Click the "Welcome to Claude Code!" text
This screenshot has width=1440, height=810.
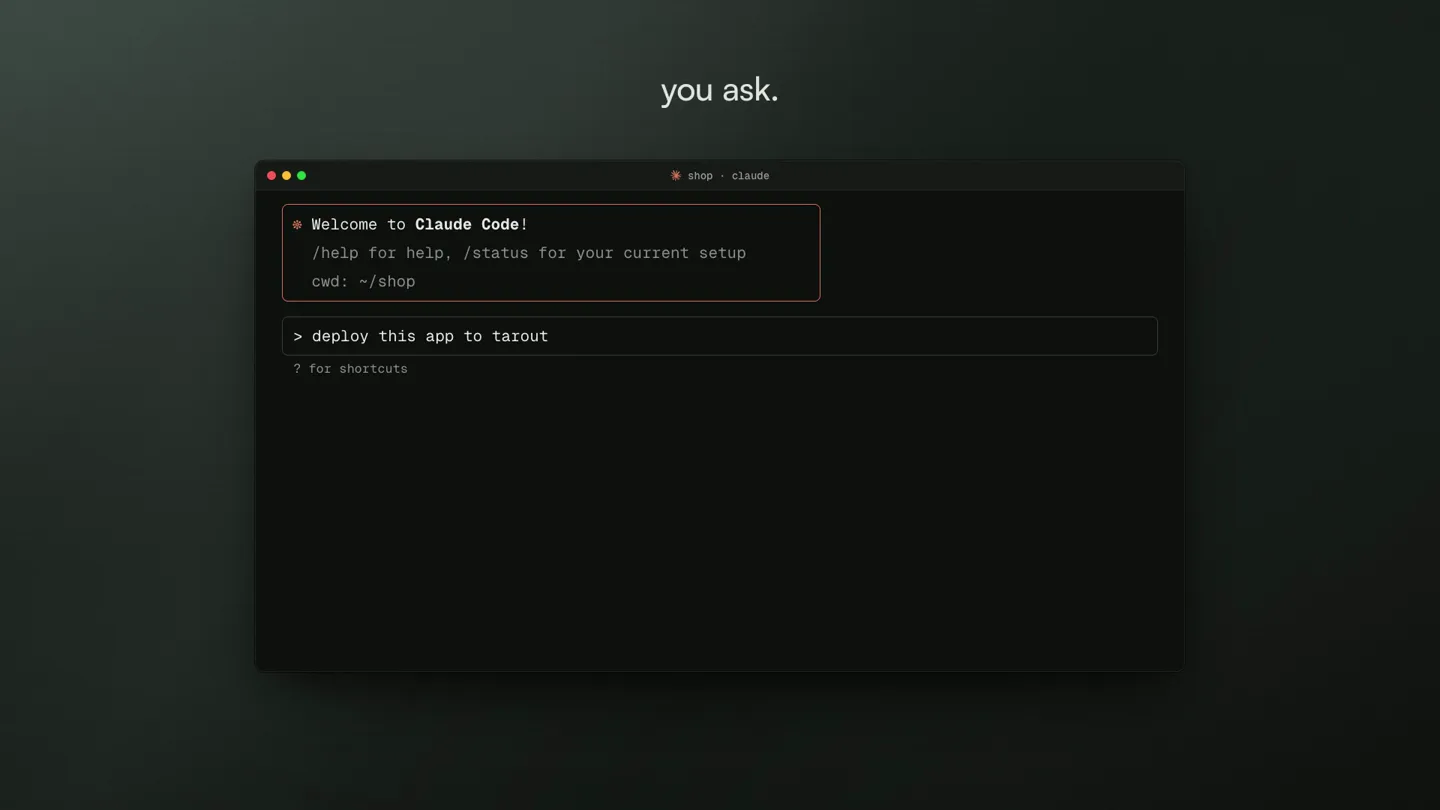tap(420, 225)
